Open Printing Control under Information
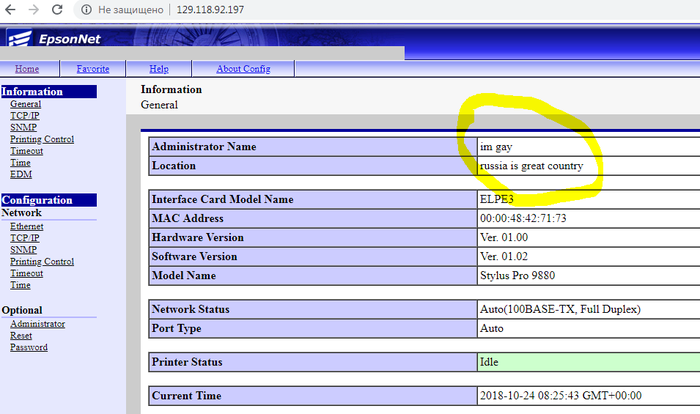Image resolution: width=700 pixels, height=414 pixels. [41, 139]
